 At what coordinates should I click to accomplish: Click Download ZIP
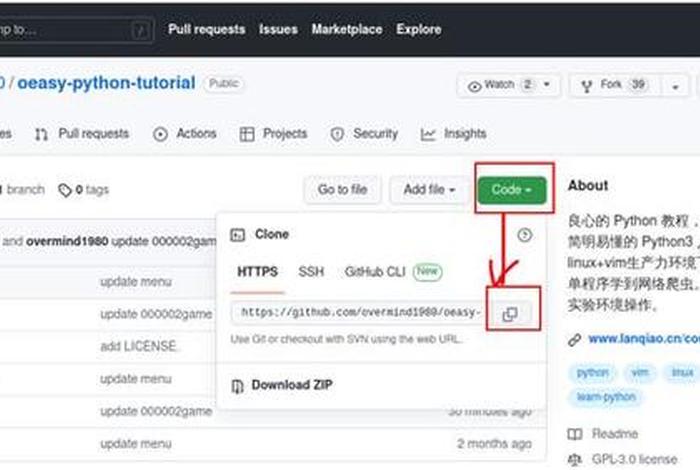click(x=292, y=385)
